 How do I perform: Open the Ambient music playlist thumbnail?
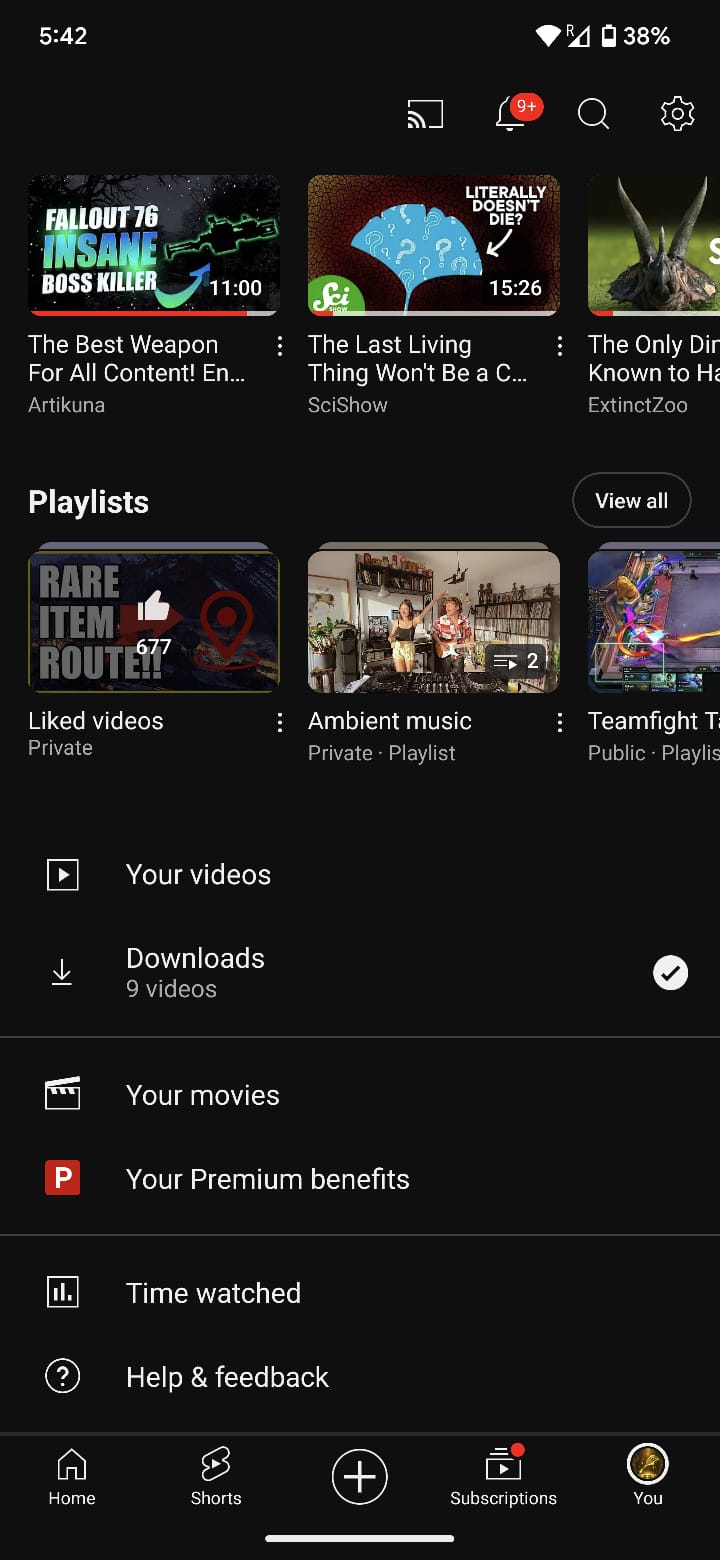(433, 620)
